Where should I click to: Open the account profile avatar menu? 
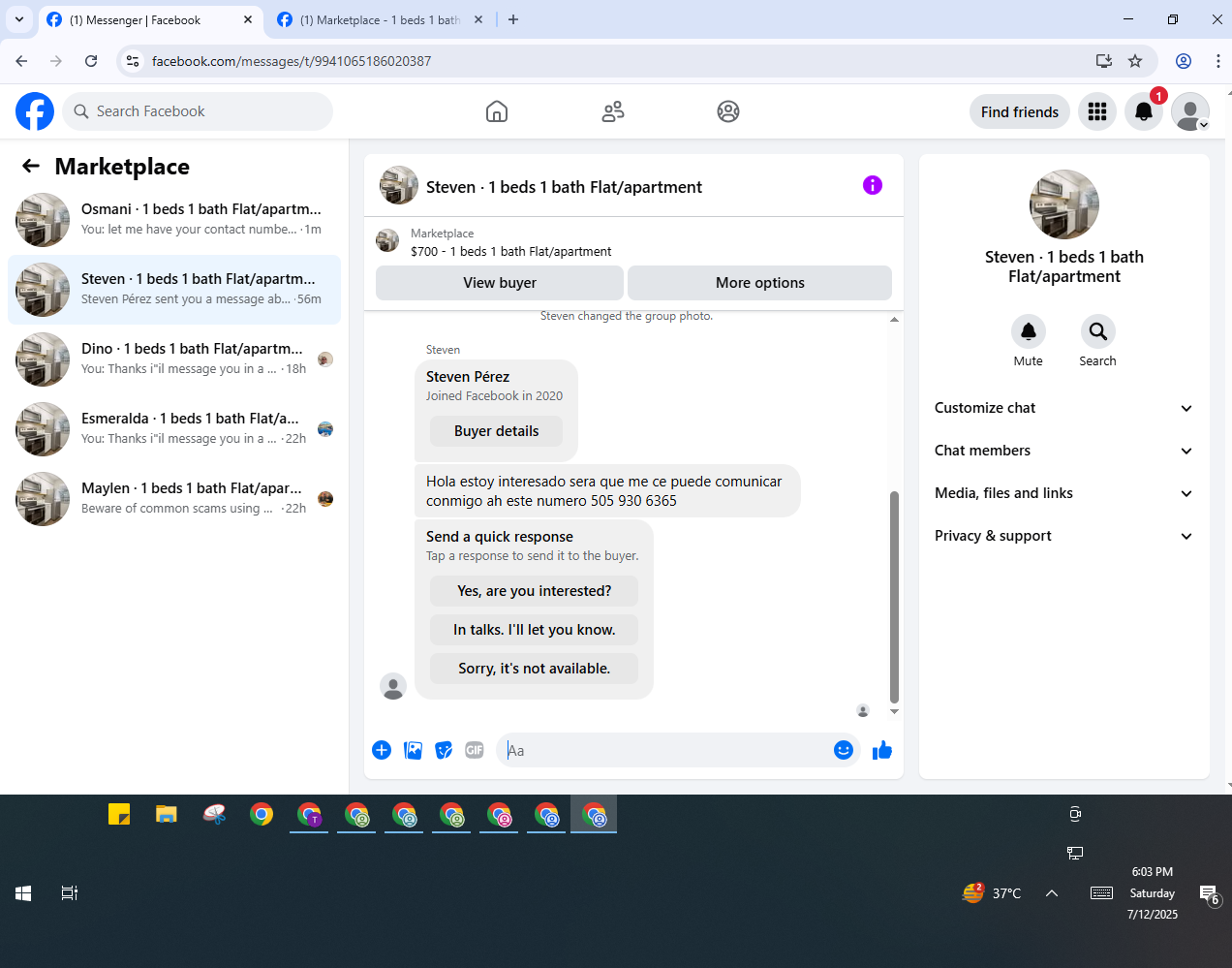coord(1190,111)
